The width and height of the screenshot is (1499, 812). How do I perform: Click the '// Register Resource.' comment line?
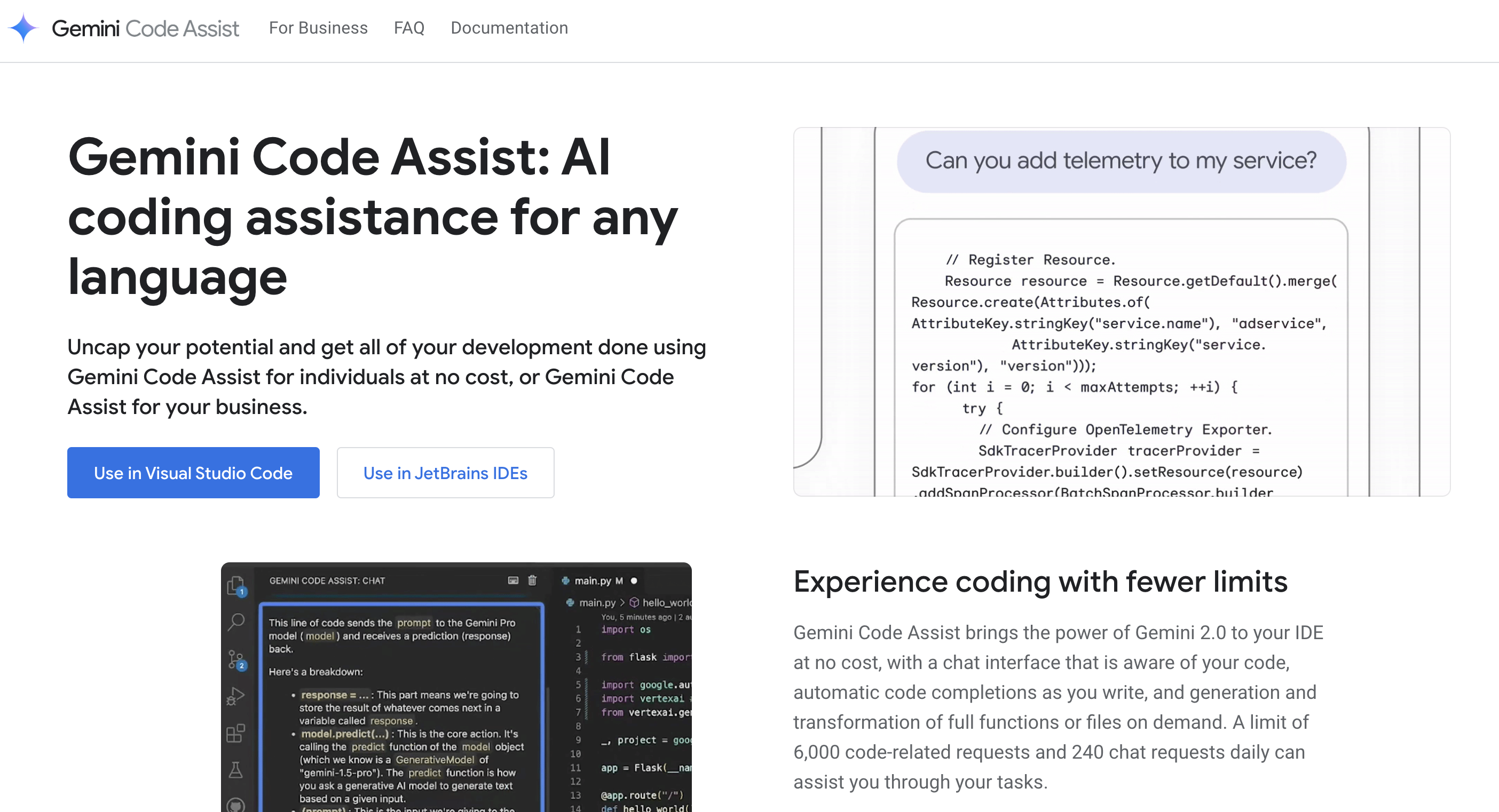(1030, 259)
